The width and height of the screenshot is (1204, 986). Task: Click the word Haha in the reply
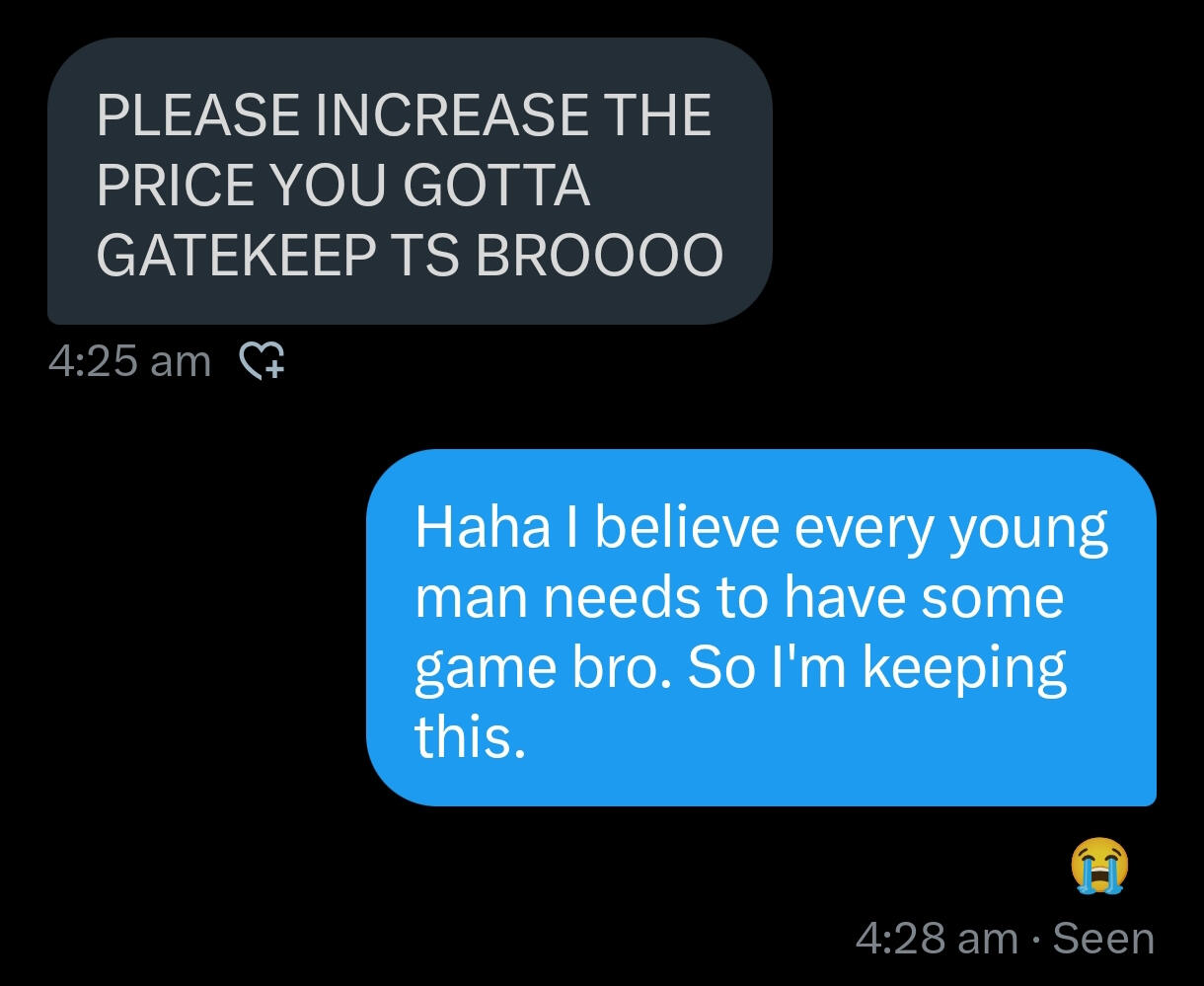[x=482, y=527]
